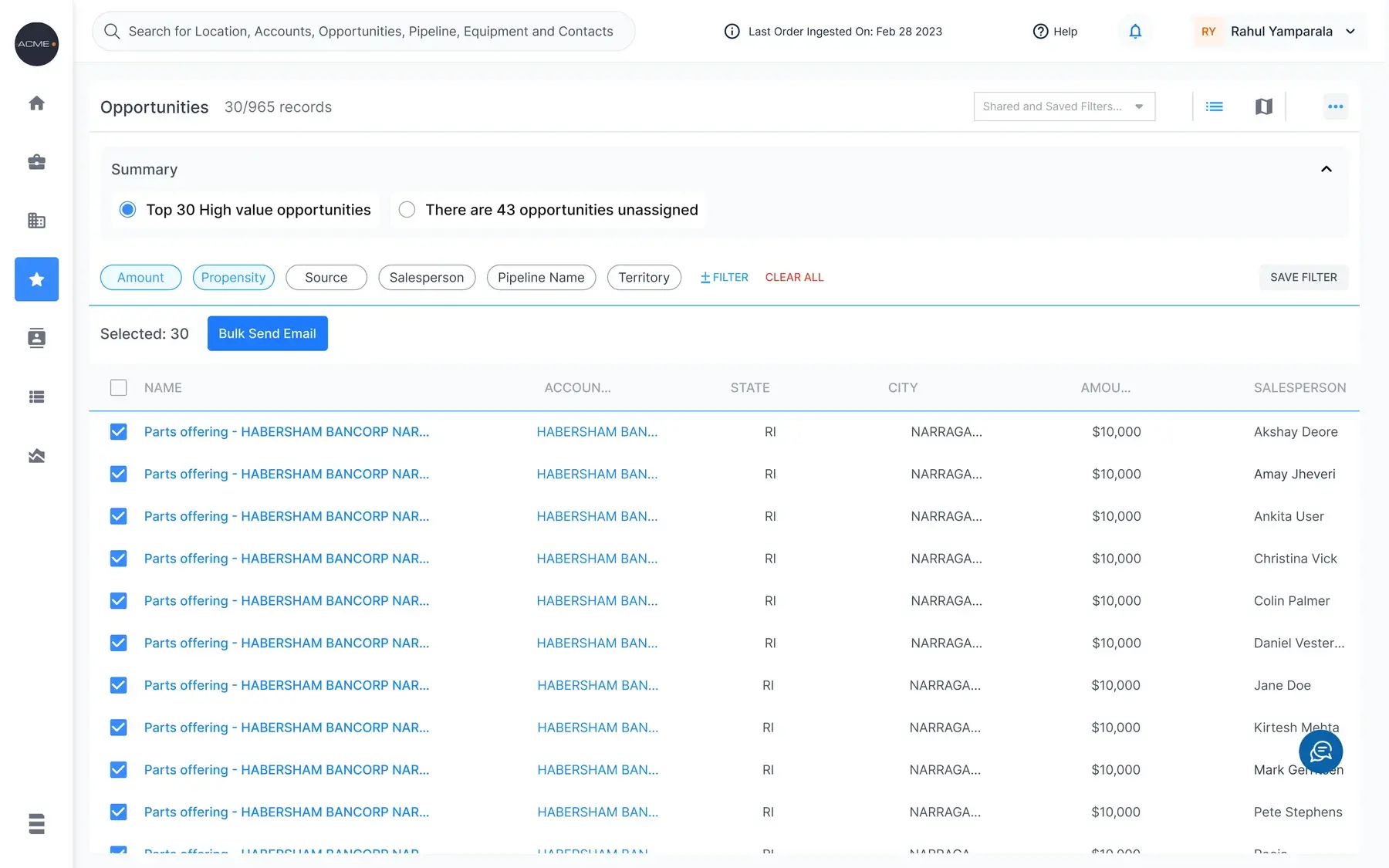Click the 30/965 records count
This screenshot has height=868, width=1389.
tap(278, 107)
